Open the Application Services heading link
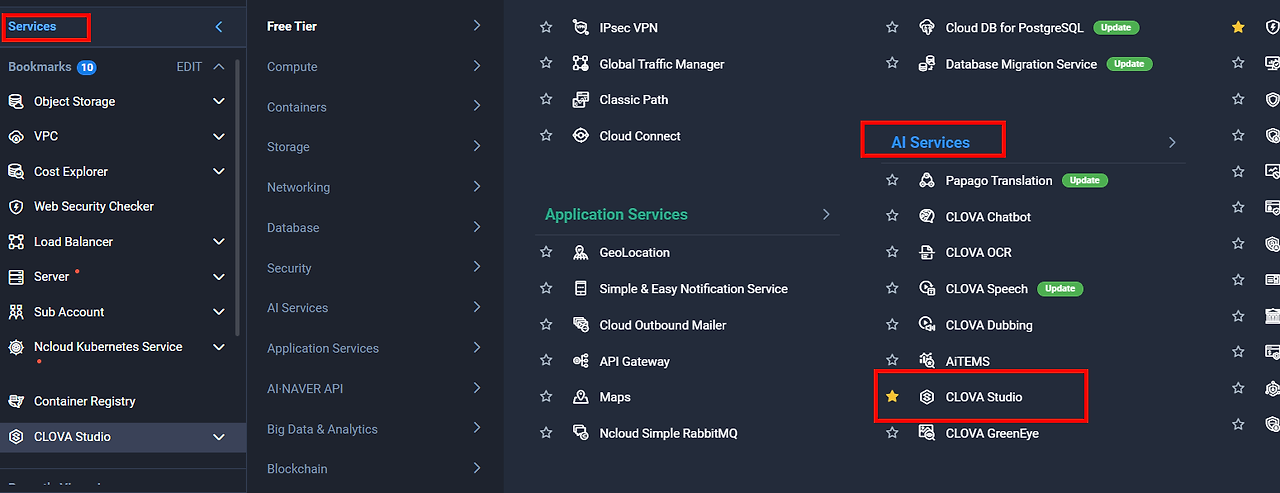This screenshot has width=1280, height=493. coord(616,214)
